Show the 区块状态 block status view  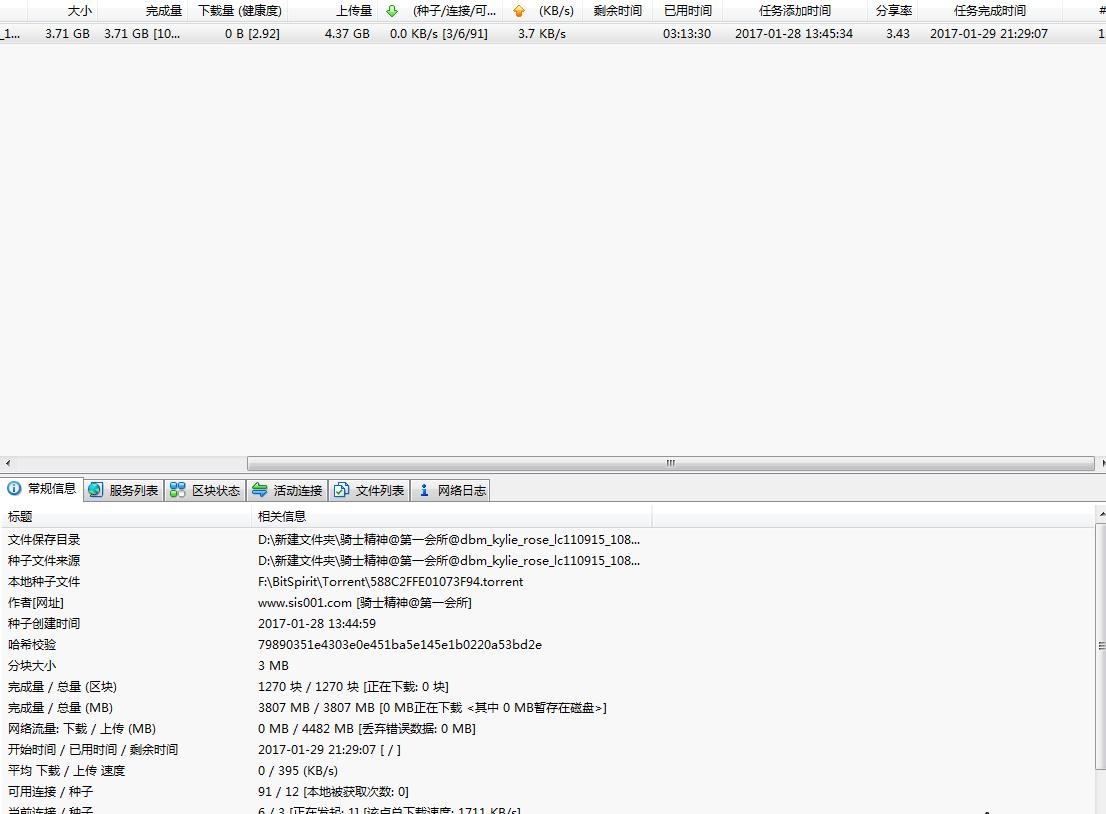click(206, 490)
